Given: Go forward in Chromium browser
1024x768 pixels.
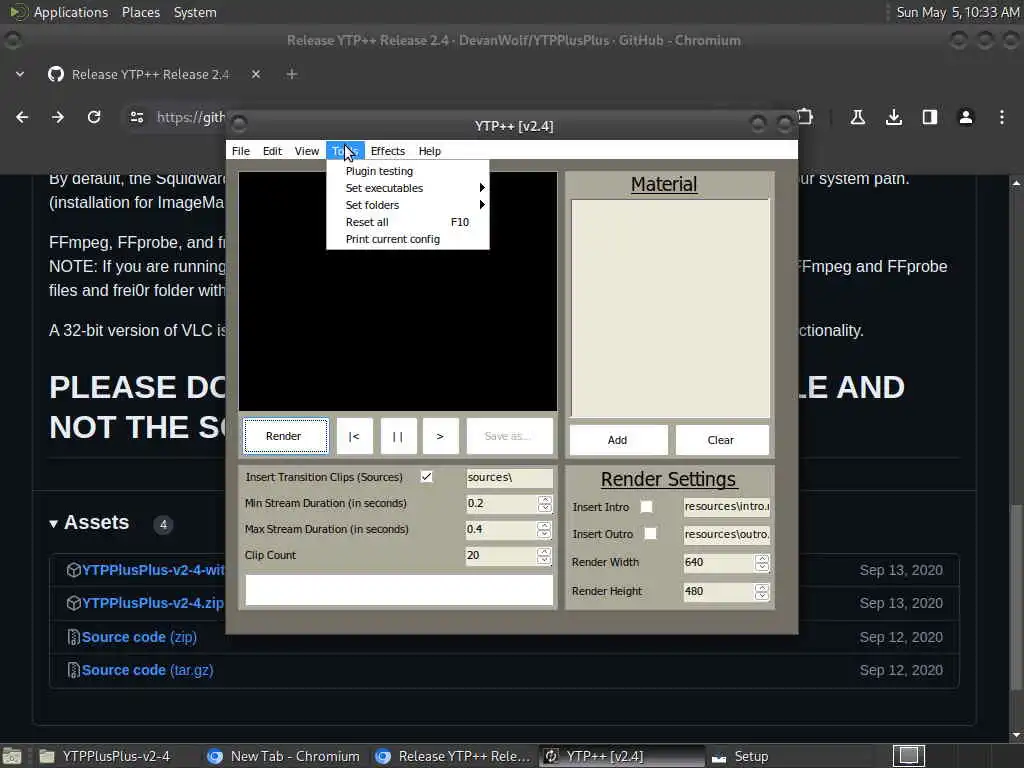Looking at the screenshot, I should click(x=58, y=117).
